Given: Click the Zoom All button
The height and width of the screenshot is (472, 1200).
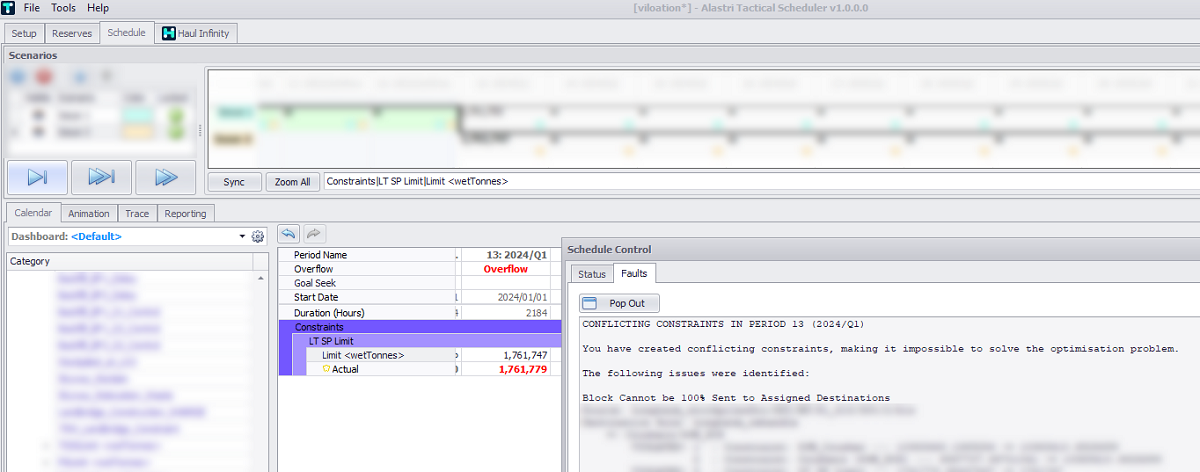Looking at the screenshot, I should pos(293,182).
